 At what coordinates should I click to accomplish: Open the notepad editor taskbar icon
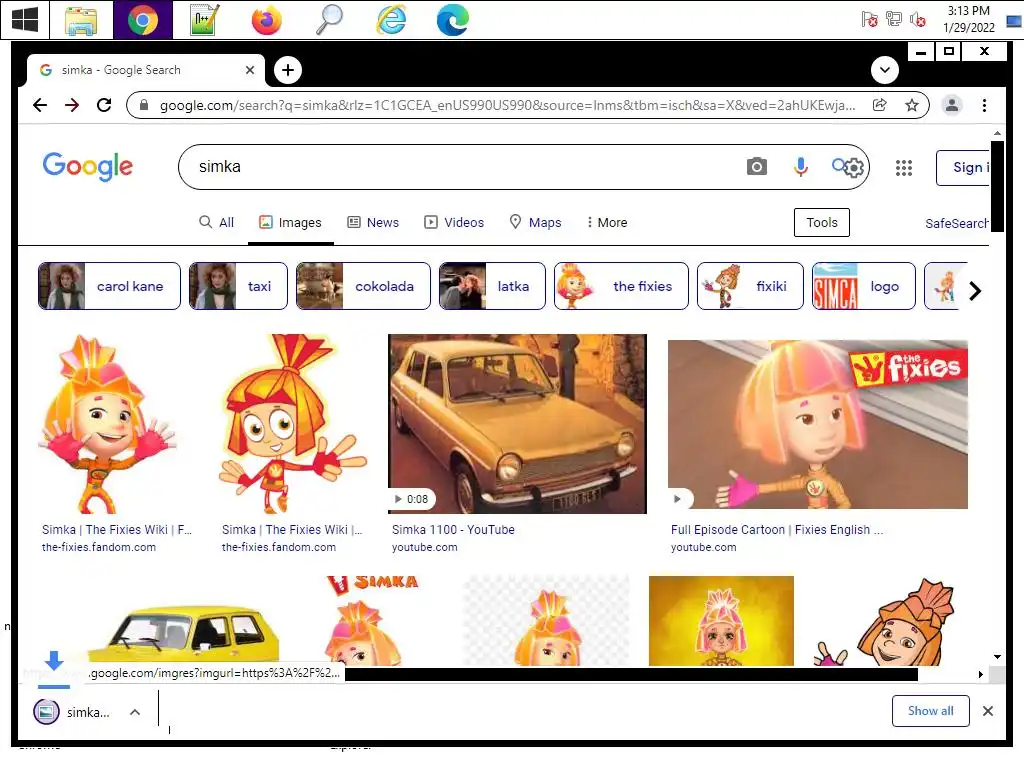(x=204, y=20)
